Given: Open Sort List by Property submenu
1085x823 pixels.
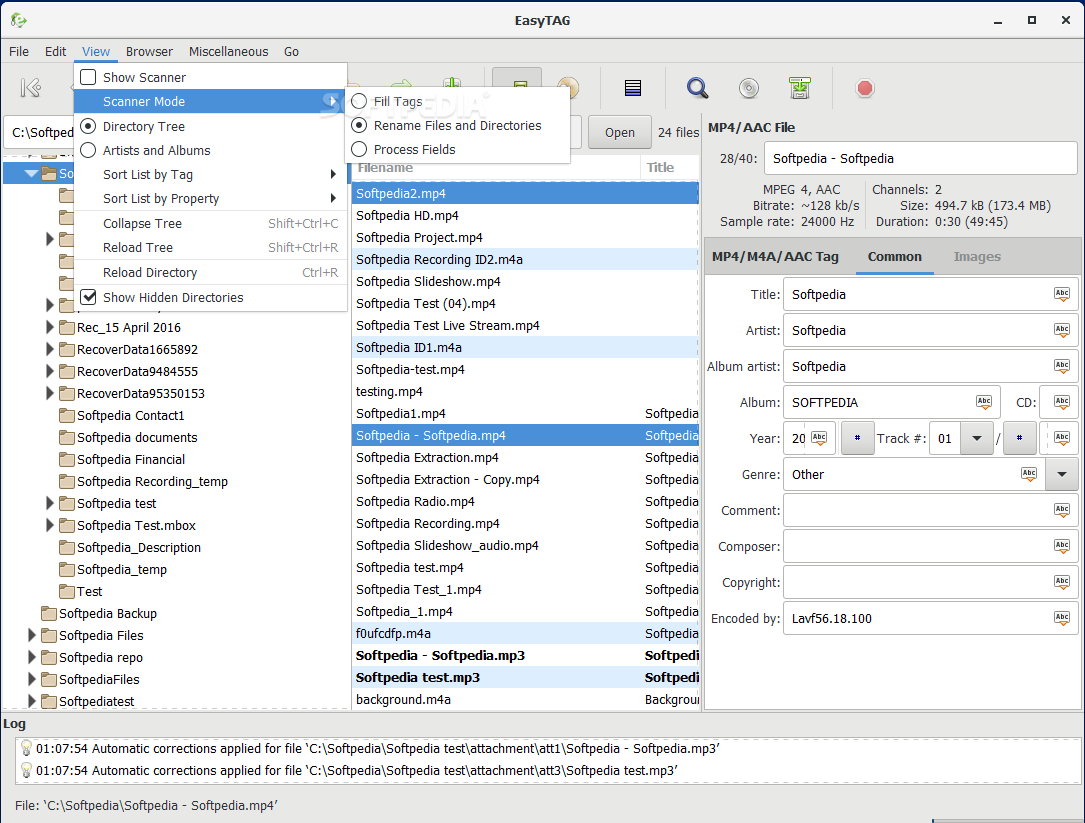Looking at the screenshot, I should tap(210, 199).
